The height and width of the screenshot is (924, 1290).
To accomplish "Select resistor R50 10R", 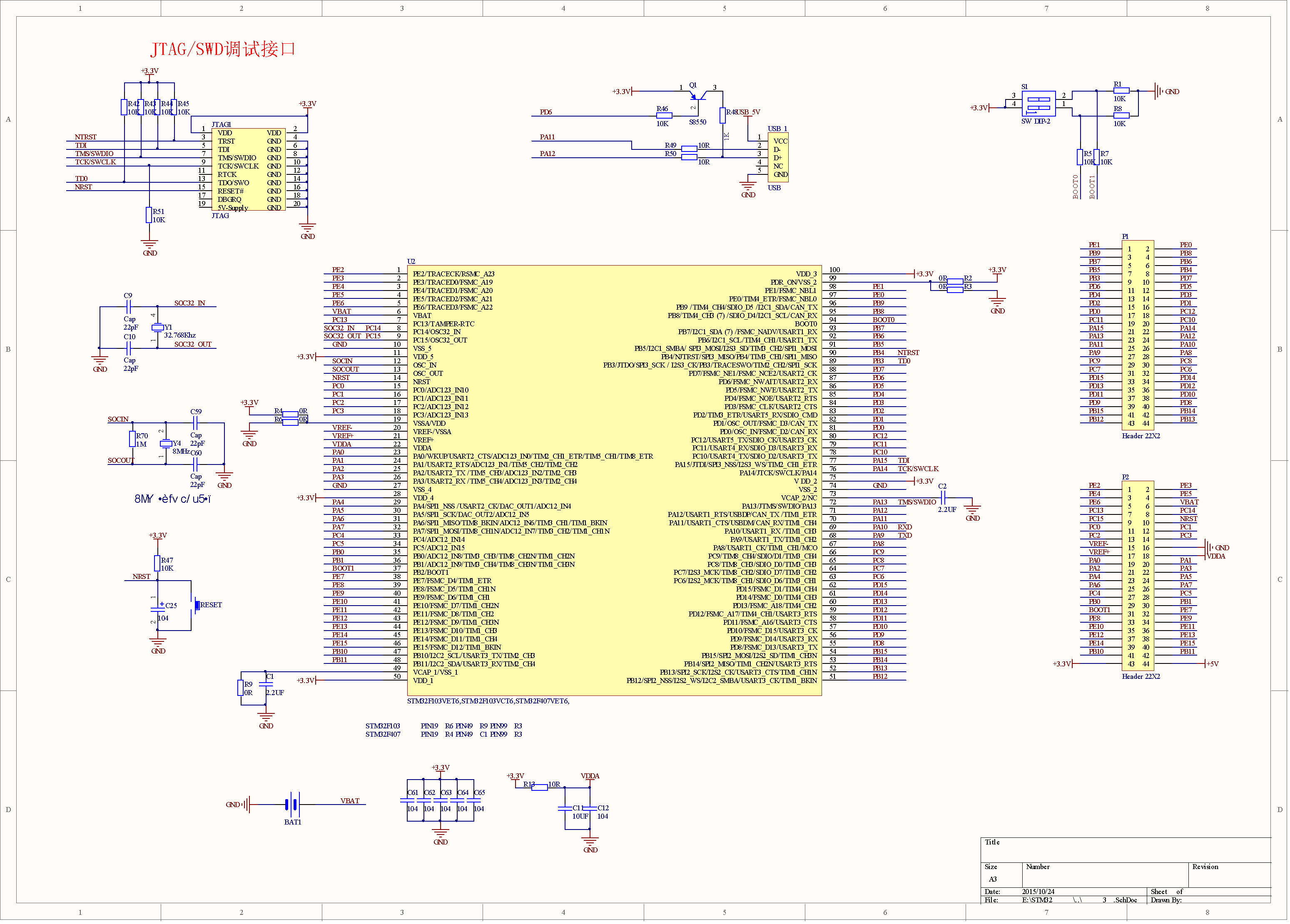I will (690, 157).
